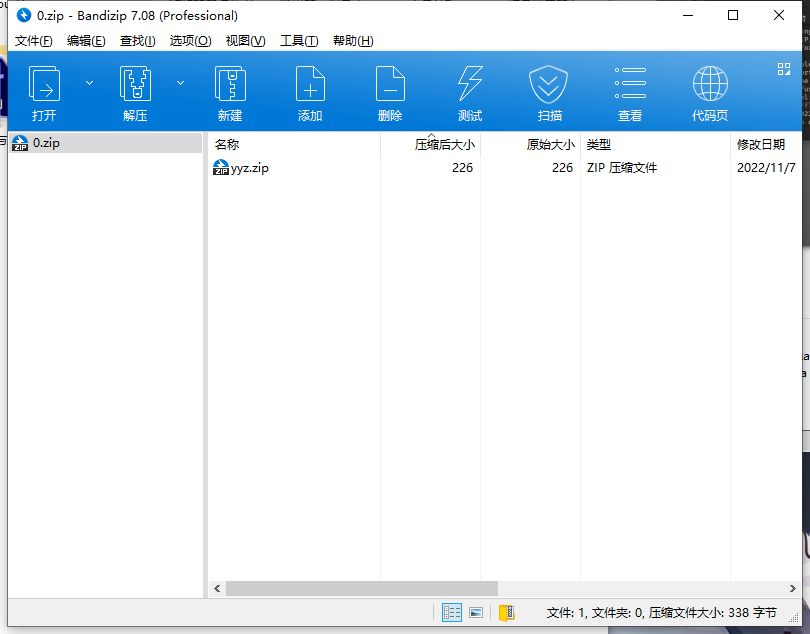Open the 选项(O) menu
This screenshot has width=810, height=634.
tap(191, 41)
